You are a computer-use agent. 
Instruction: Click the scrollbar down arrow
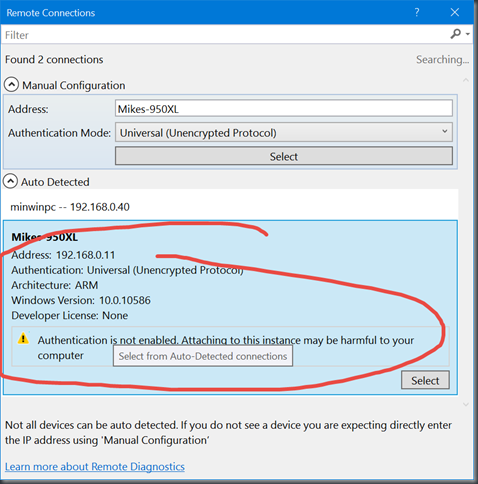point(466,404)
